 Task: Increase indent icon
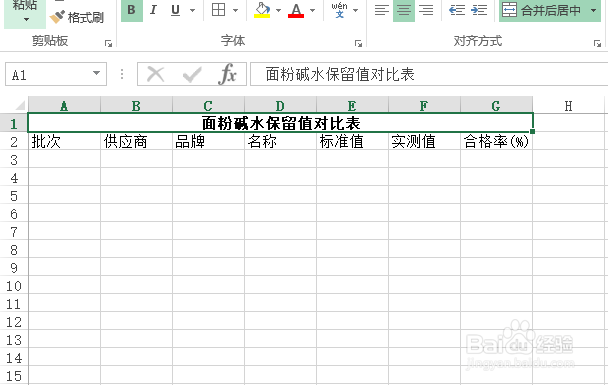coord(479,10)
